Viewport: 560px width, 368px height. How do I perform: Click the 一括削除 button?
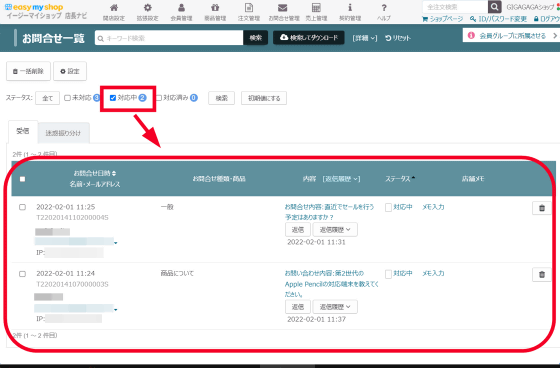[28, 71]
